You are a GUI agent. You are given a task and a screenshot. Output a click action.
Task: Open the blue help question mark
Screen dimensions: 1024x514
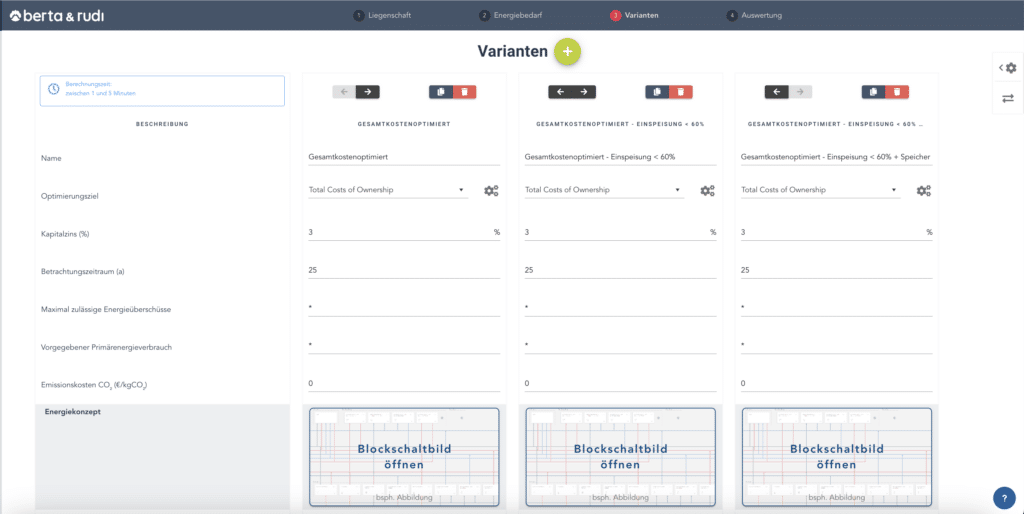[x=1004, y=498]
